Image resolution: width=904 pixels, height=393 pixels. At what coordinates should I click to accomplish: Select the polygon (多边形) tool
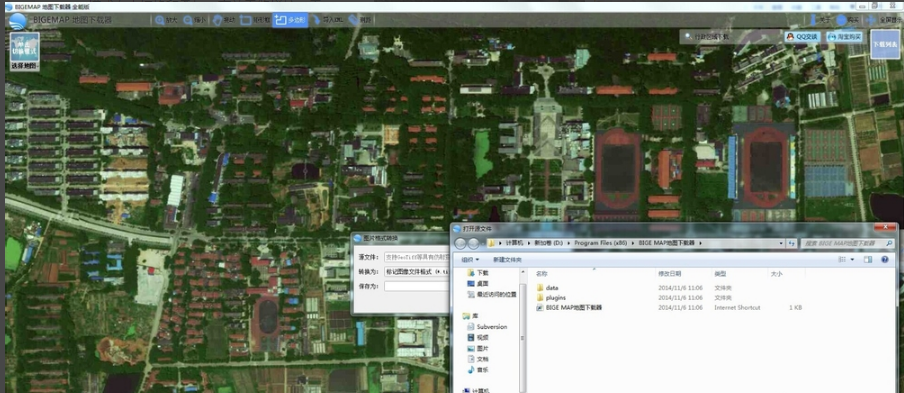pos(290,20)
